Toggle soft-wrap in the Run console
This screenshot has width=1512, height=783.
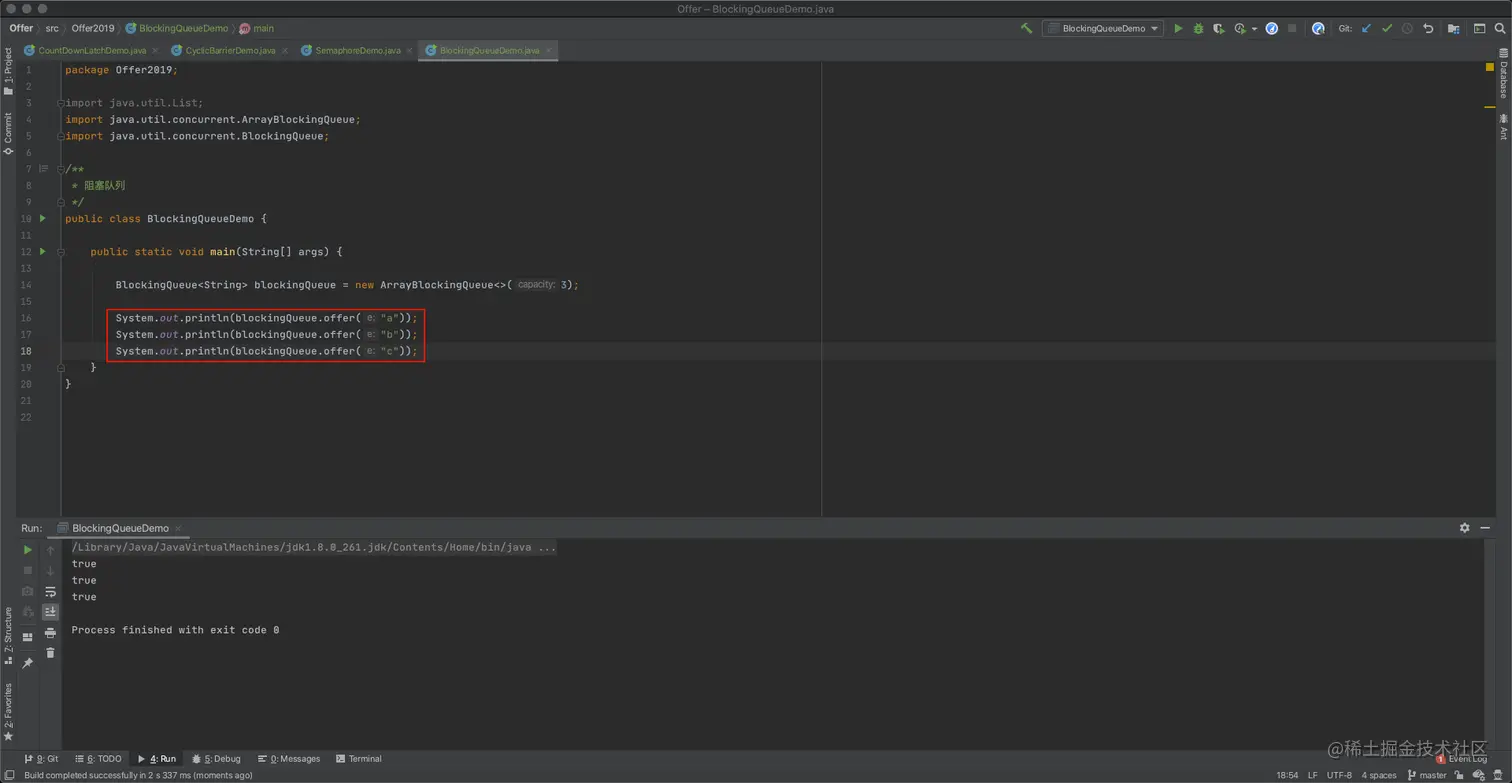(x=50, y=591)
